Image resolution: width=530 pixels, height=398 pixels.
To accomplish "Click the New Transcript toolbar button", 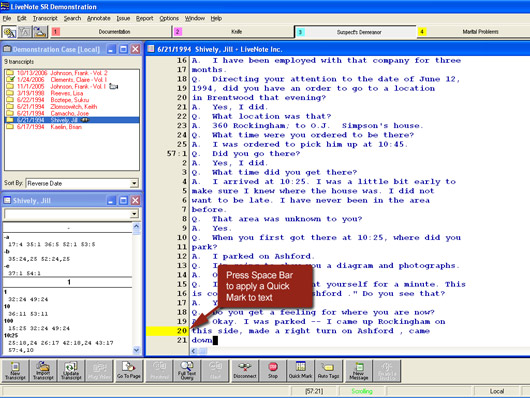I will tap(15, 371).
